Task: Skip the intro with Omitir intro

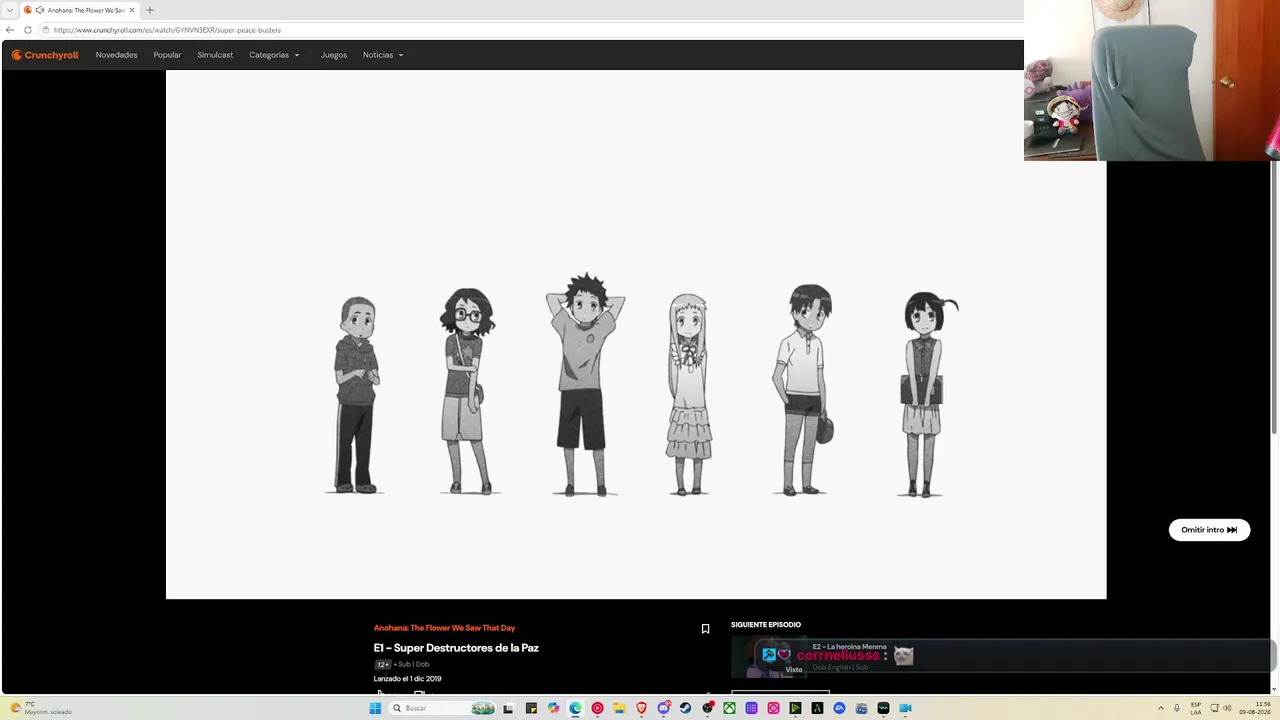Action: (x=1209, y=530)
